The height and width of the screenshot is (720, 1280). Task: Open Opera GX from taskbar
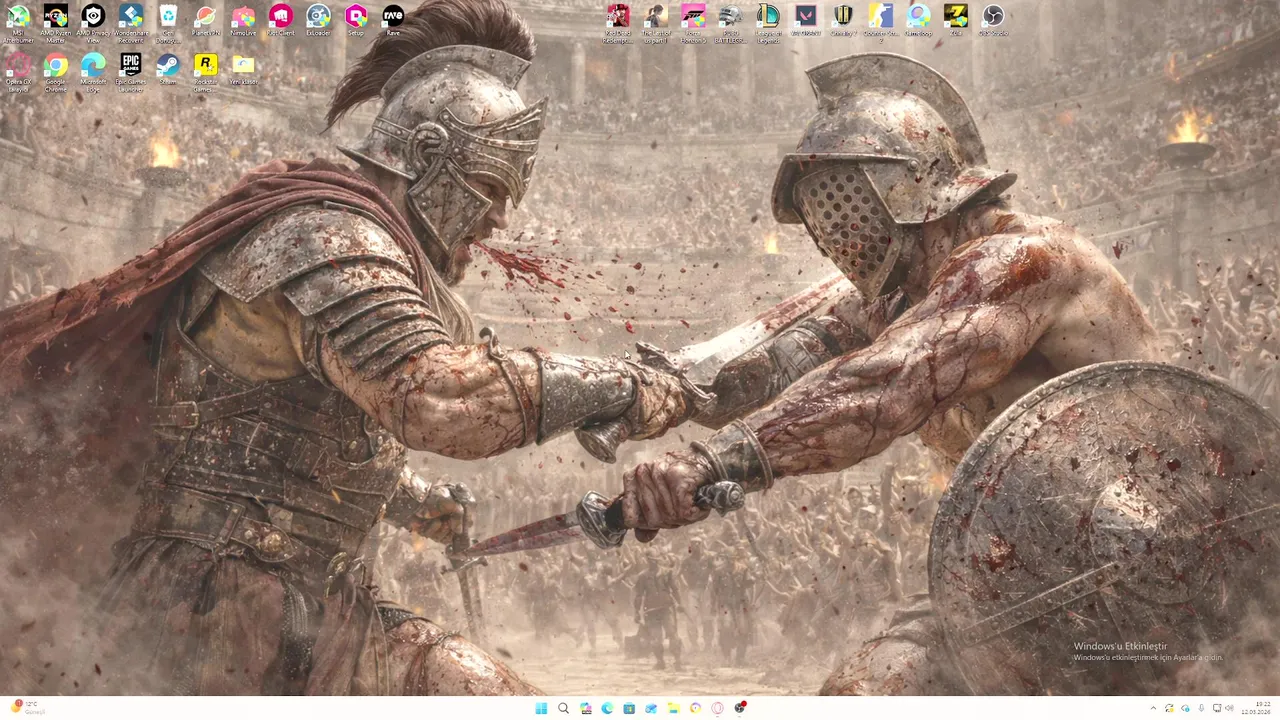tap(717, 708)
